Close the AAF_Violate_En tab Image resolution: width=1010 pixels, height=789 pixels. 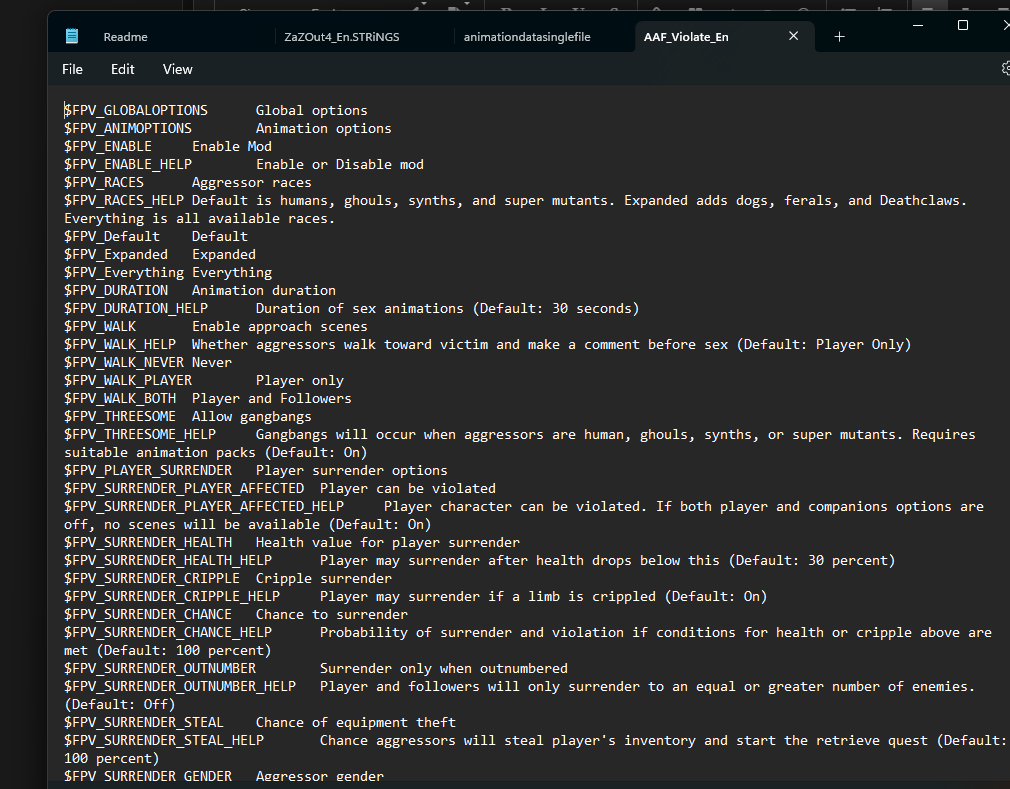[x=794, y=36]
